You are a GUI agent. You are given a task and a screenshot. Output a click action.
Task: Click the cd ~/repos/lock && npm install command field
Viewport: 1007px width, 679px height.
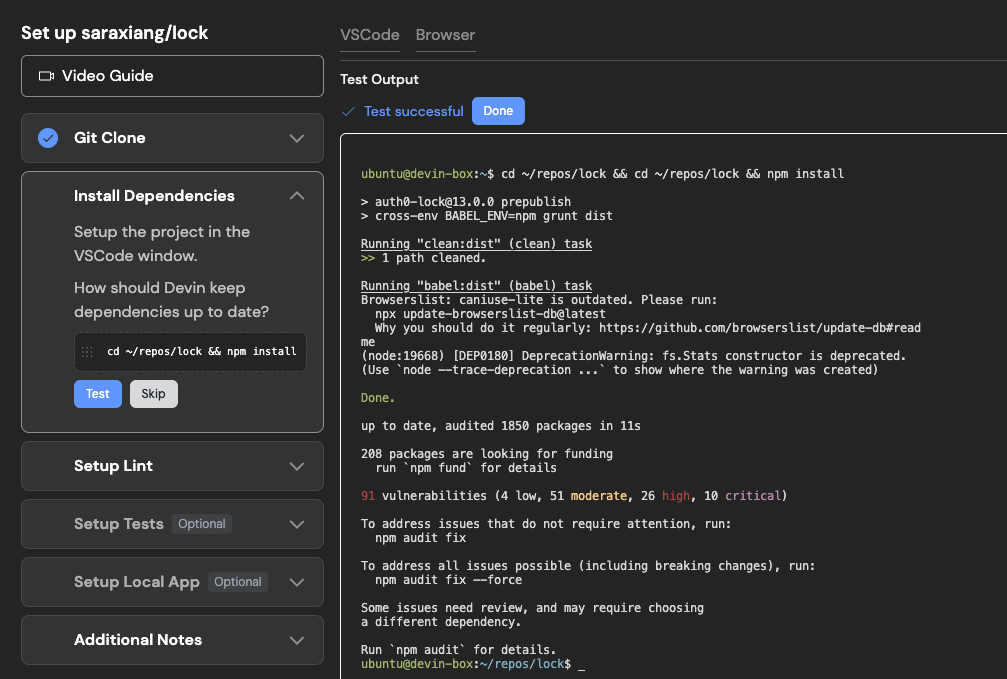coord(190,351)
